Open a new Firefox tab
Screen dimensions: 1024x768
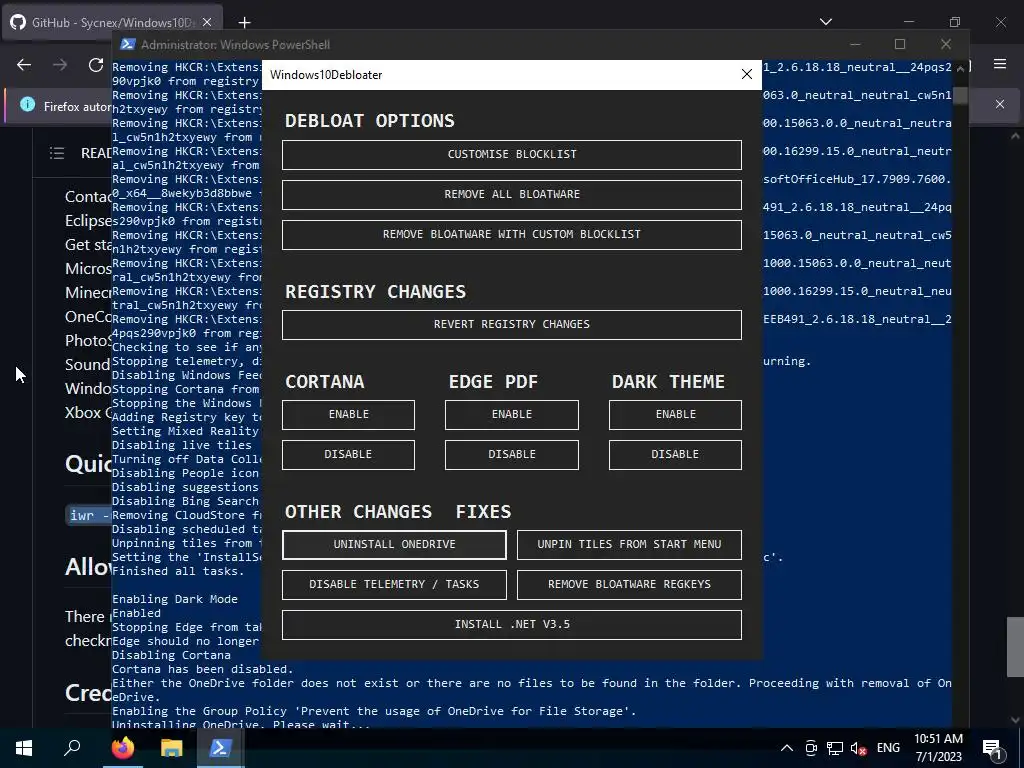tap(244, 23)
